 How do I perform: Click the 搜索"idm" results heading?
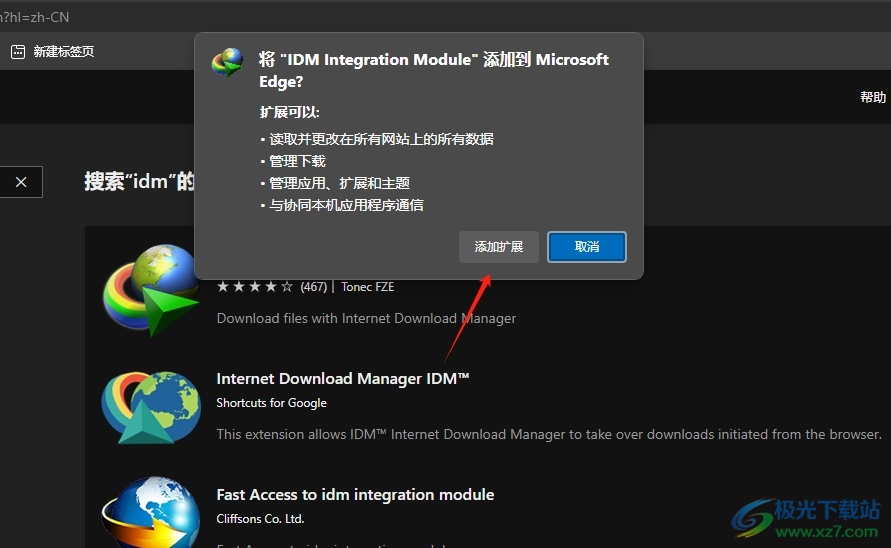point(139,182)
